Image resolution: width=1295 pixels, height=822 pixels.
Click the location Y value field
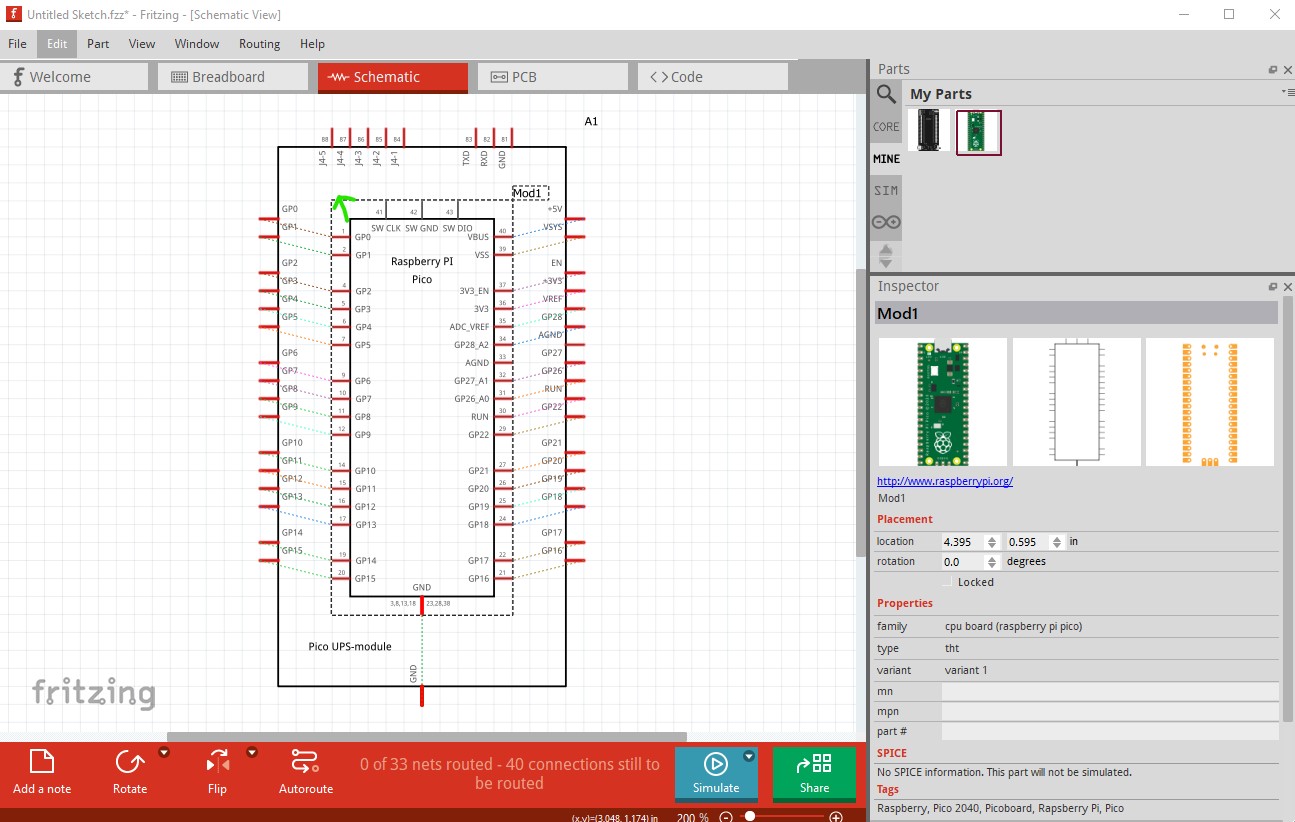tap(1028, 542)
